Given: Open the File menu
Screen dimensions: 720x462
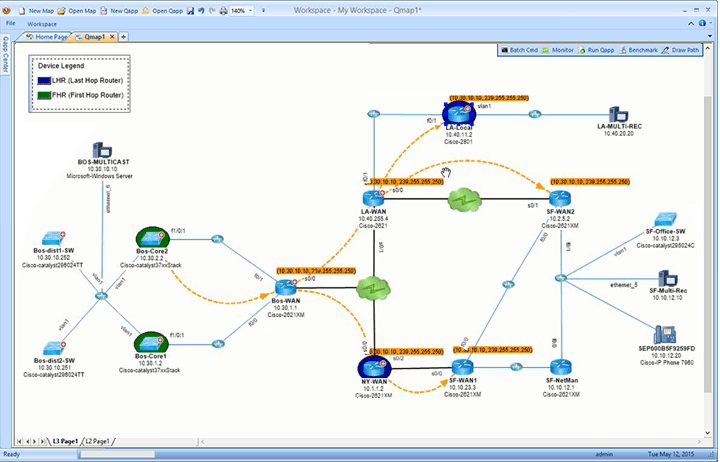Looking at the screenshot, I should 11,23.
